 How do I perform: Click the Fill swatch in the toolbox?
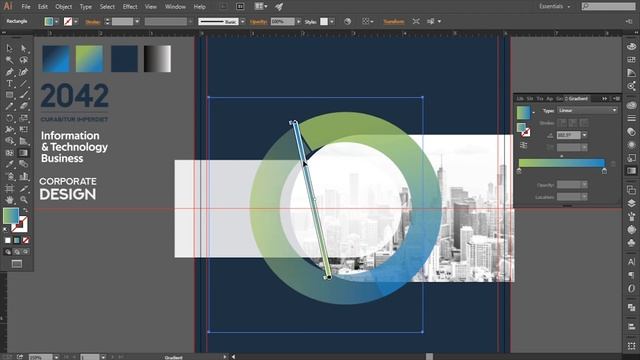coord(11,216)
